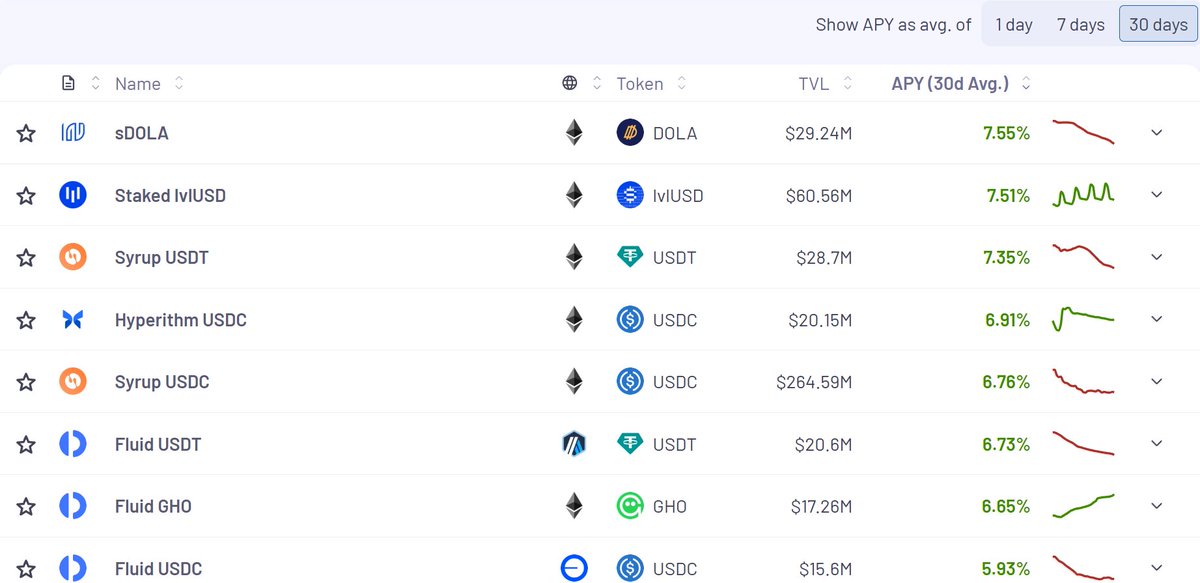Select the 30 days APY average

click(1158, 24)
